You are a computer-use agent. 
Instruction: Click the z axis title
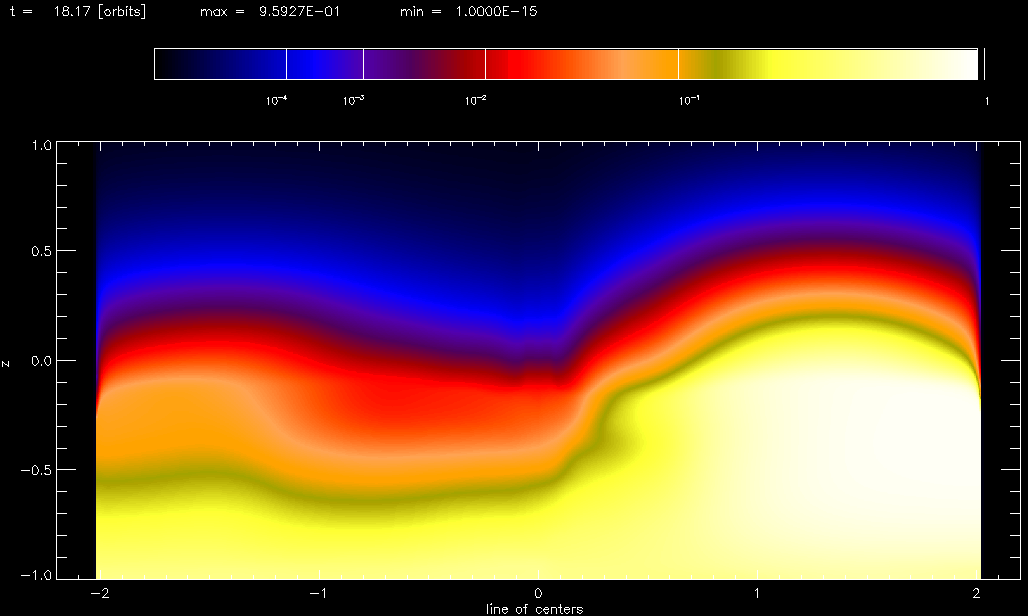coord(7,362)
